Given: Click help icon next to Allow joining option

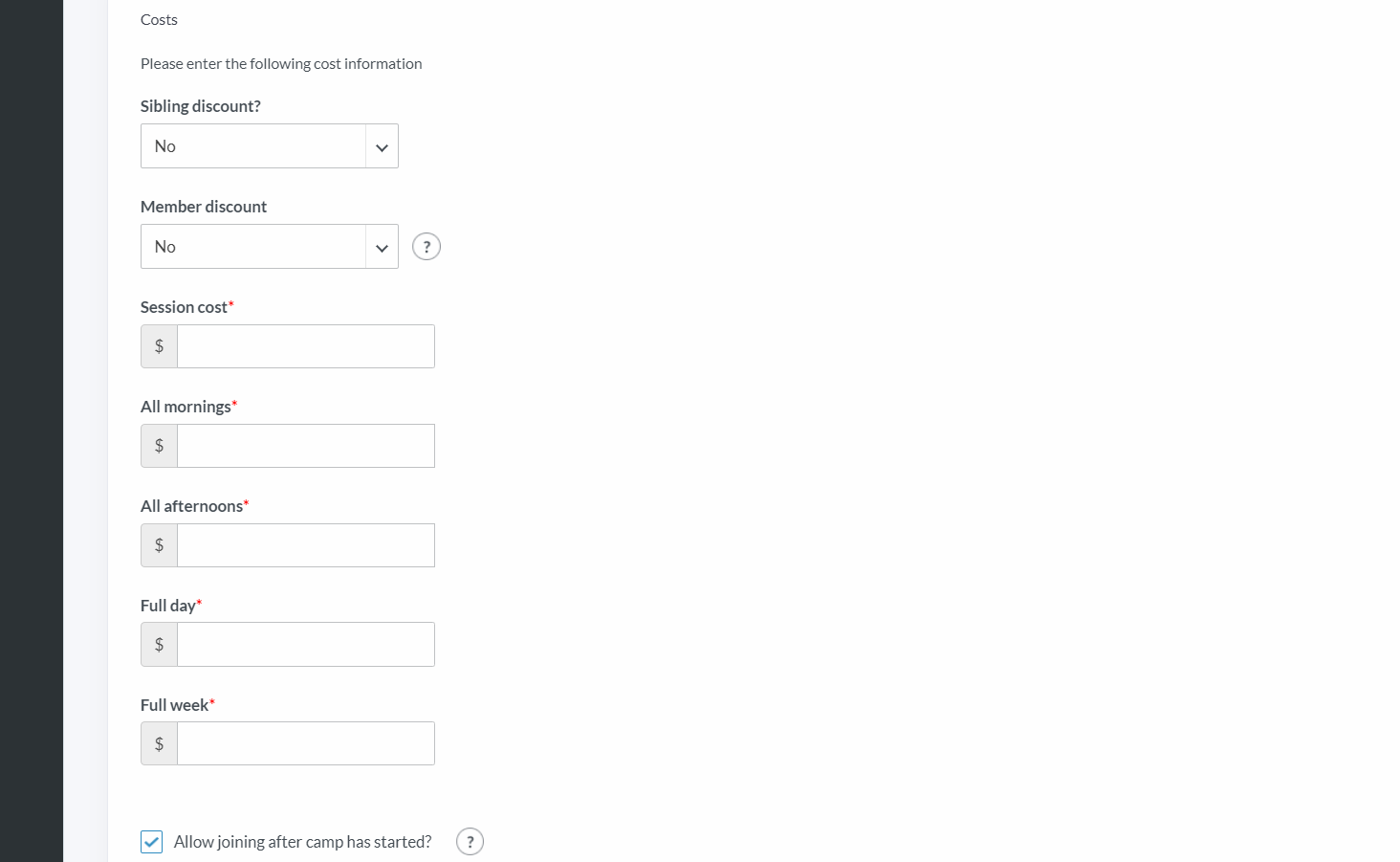Looking at the screenshot, I should [470, 842].
